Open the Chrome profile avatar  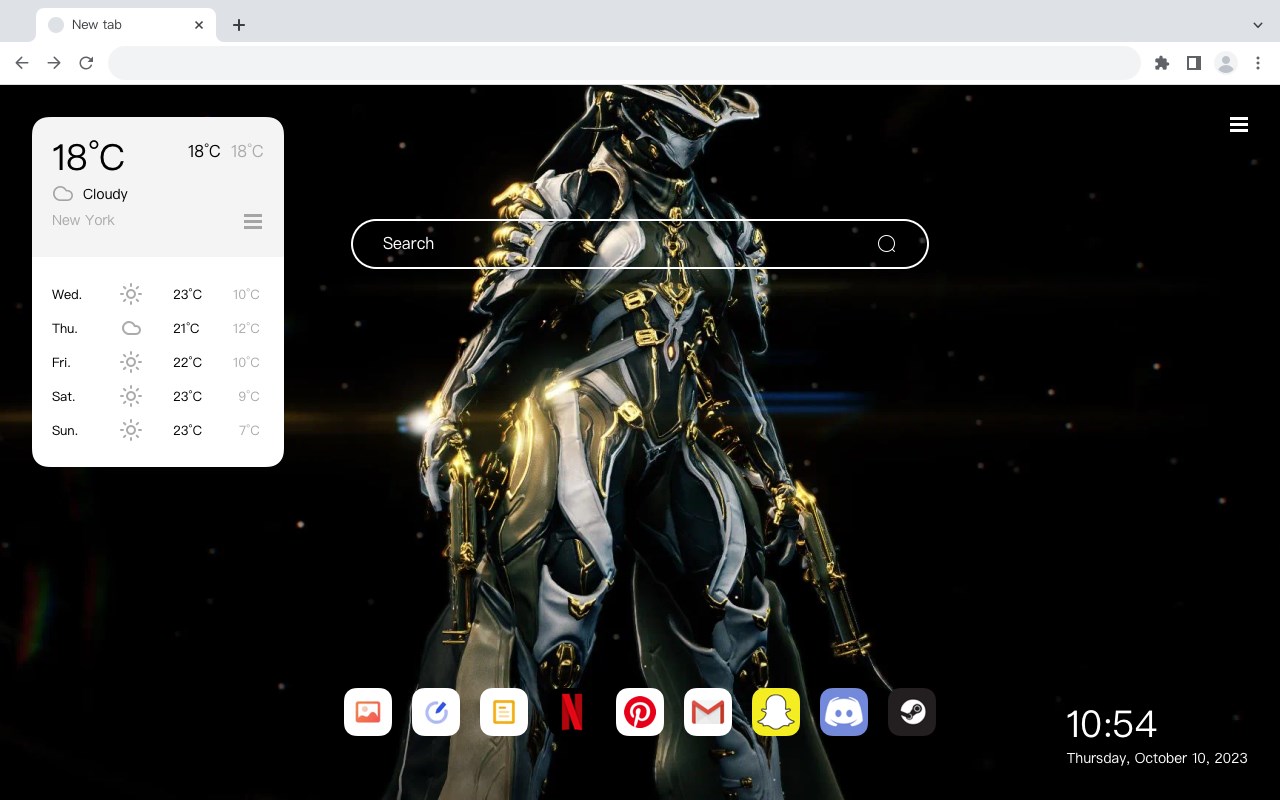[x=1226, y=63]
